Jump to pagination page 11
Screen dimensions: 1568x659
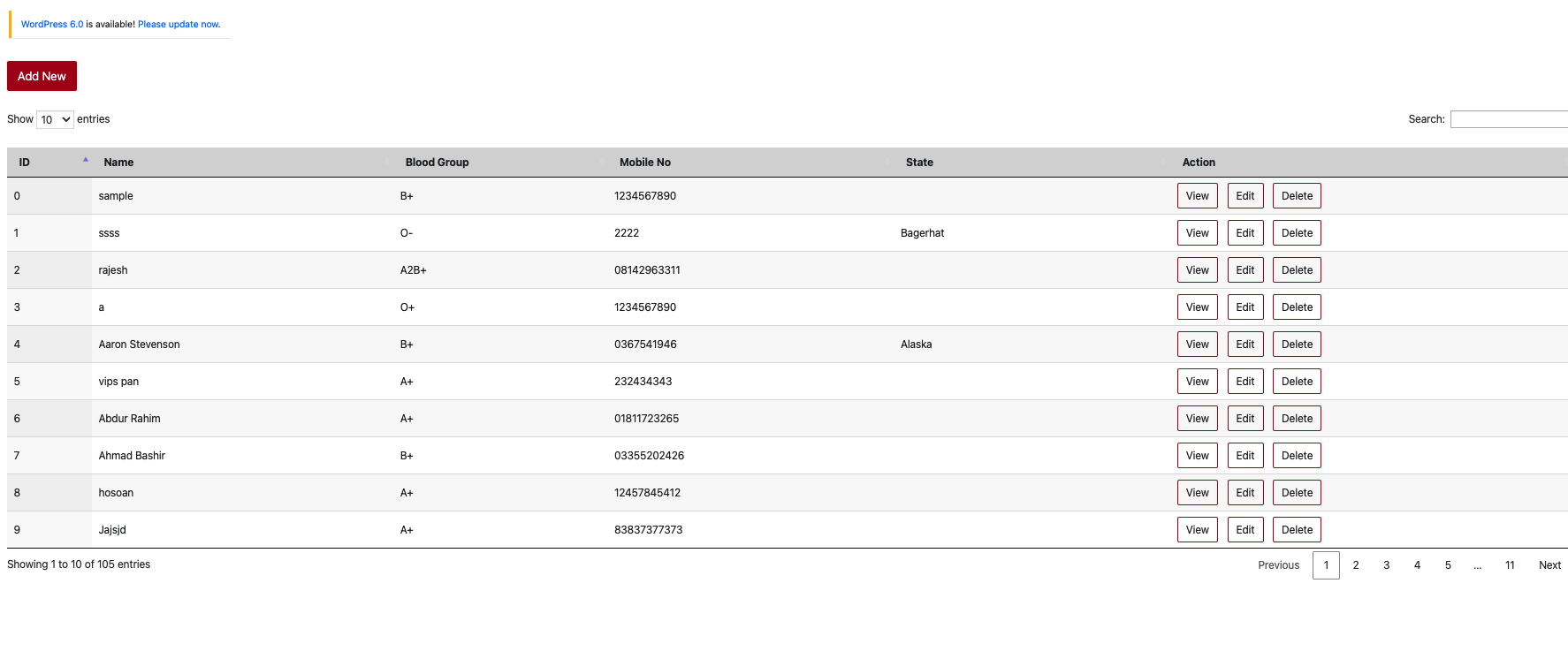(1510, 565)
